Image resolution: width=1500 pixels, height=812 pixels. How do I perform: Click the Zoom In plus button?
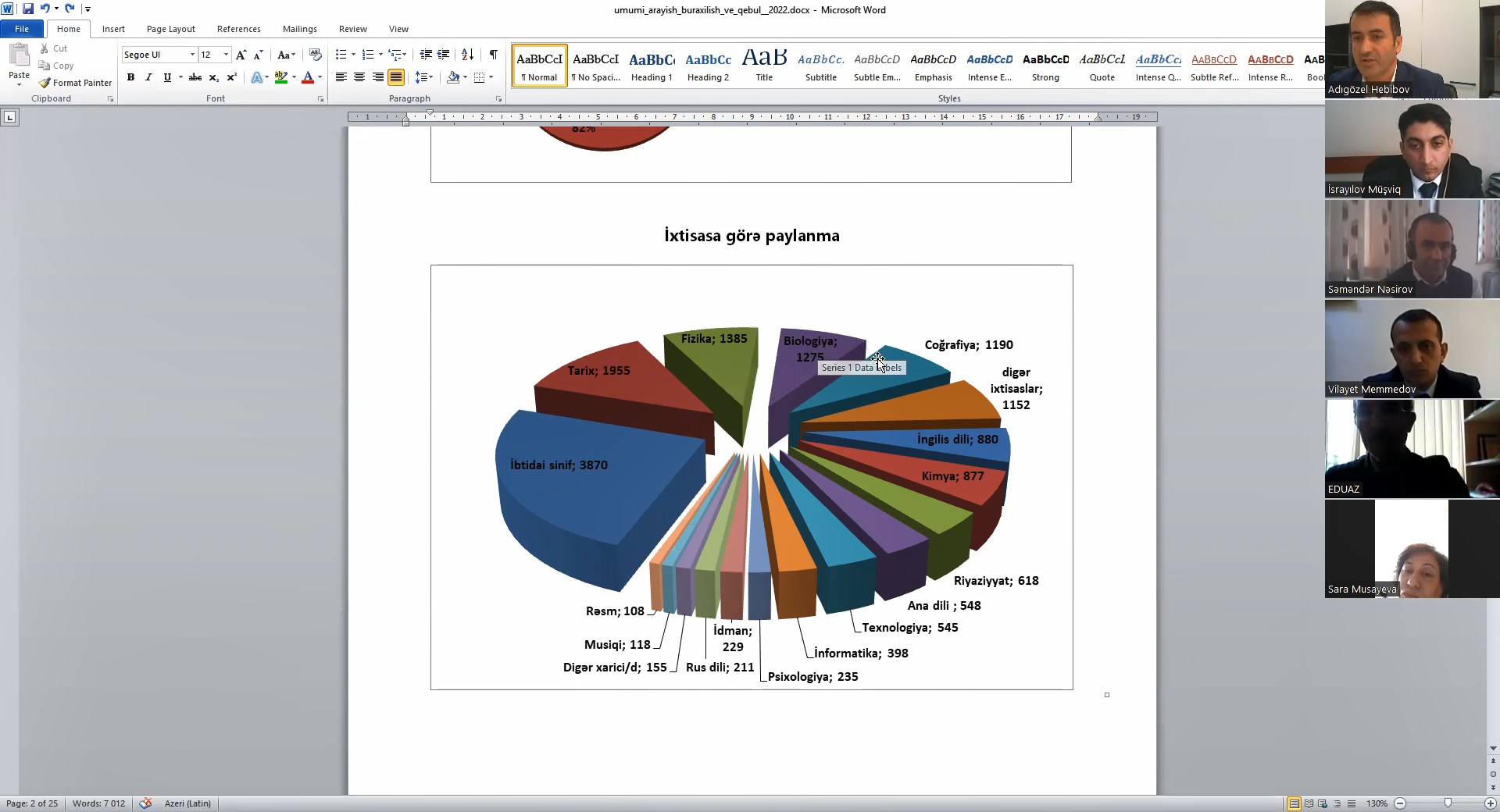[x=1490, y=803]
